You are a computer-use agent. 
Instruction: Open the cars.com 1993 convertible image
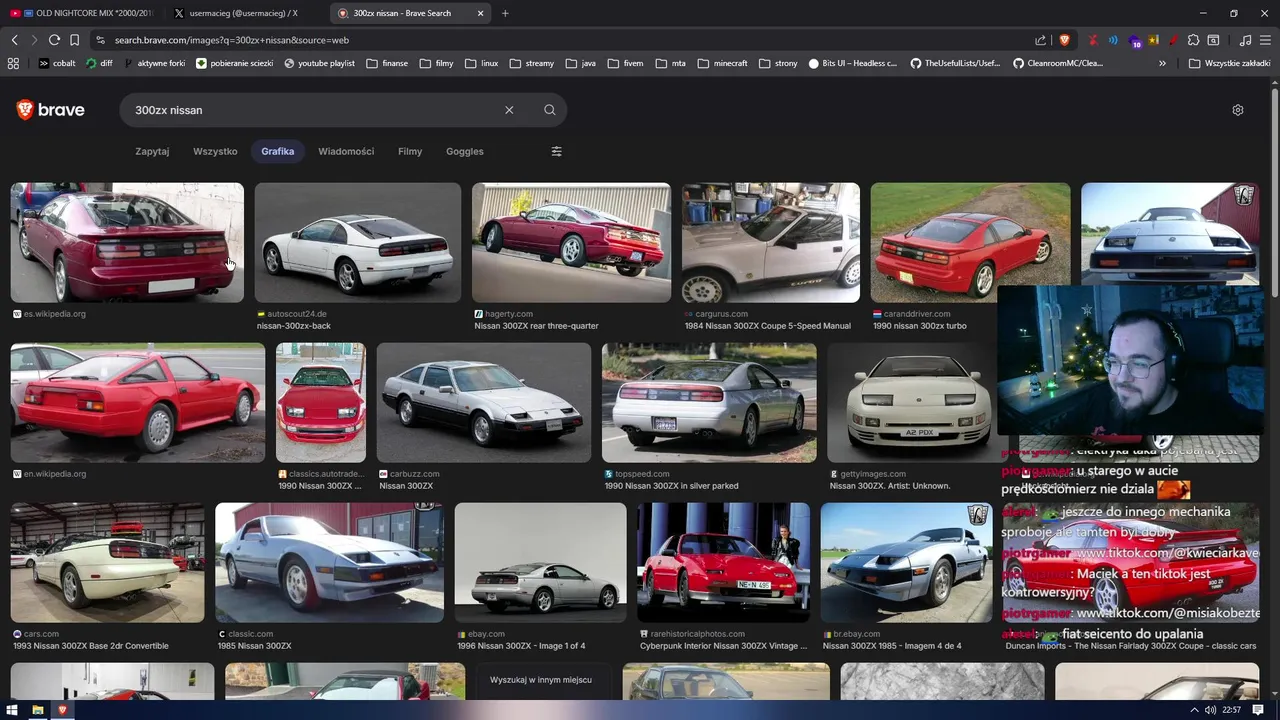click(107, 563)
